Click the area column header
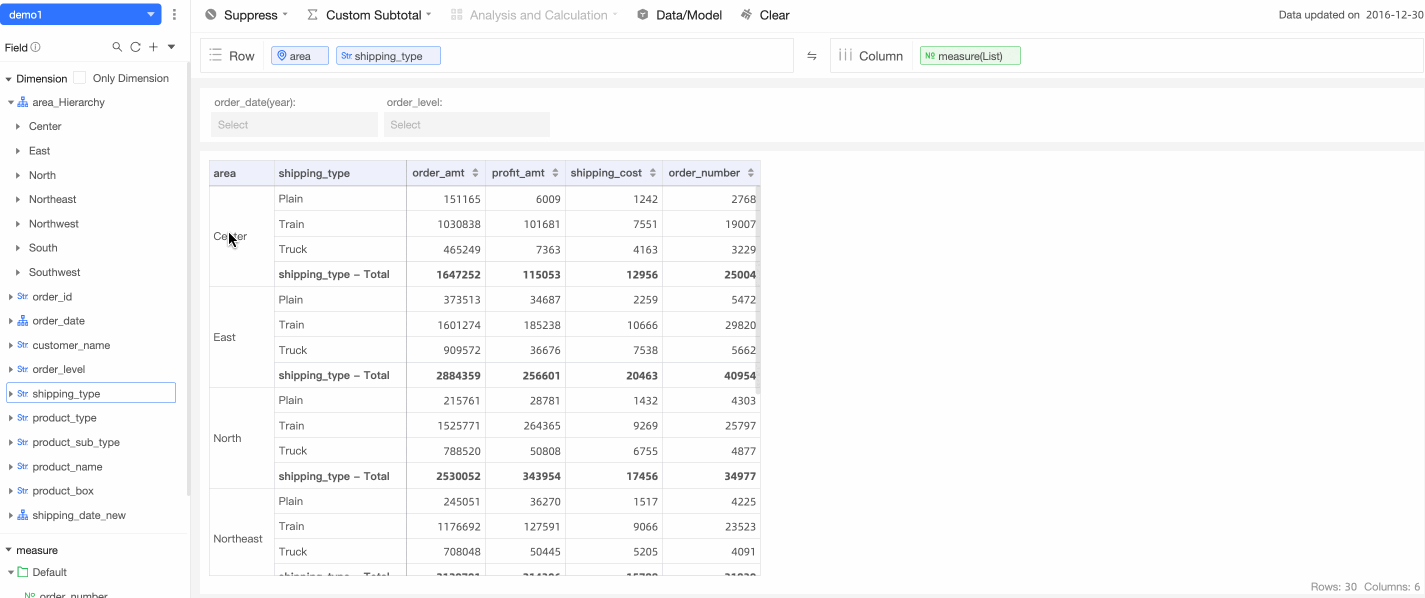 point(242,173)
